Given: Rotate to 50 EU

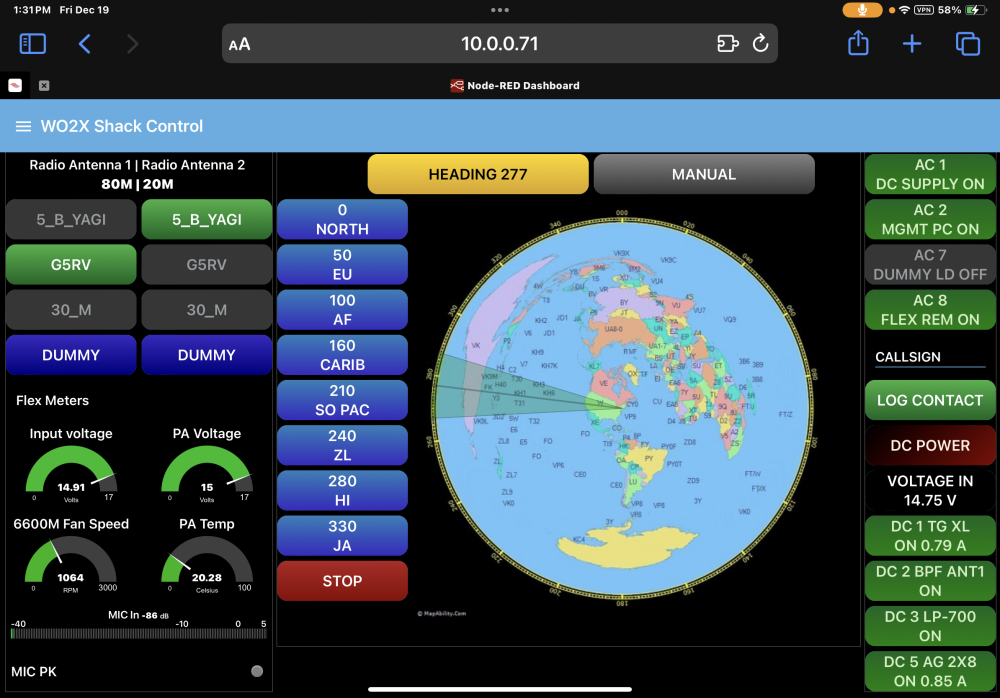Looking at the screenshot, I should coord(342,265).
